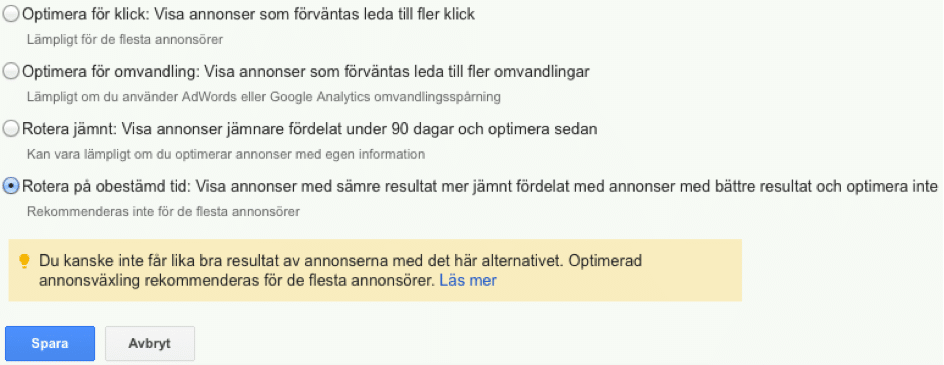Image resolution: width=944 pixels, height=365 pixels.
Task: Click the 'Kan vara lämpligt om du optimerar' hint
Action: coord(226,154)
